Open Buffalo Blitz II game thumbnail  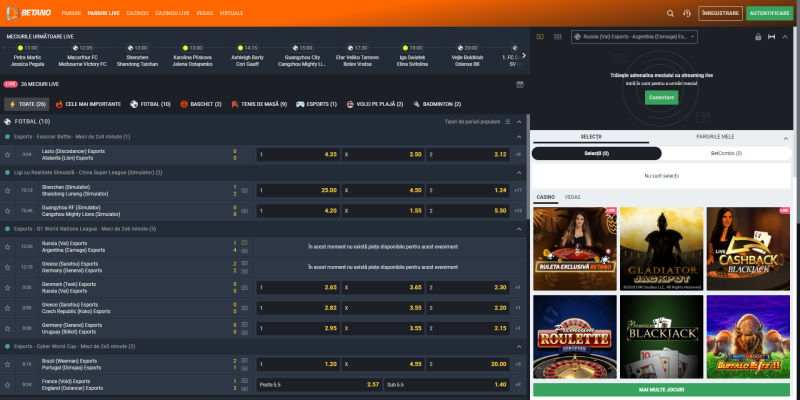coord(748,337)
